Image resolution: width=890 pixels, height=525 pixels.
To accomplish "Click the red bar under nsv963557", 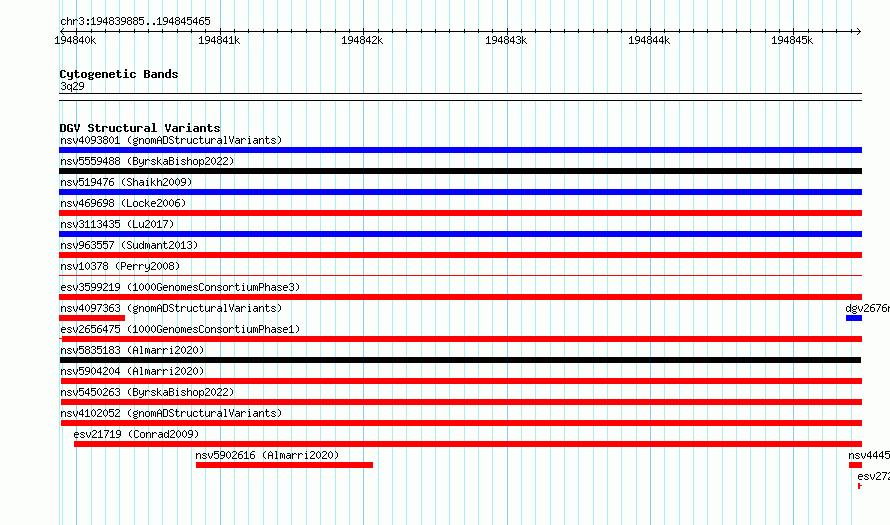I will [x=460, y=255].
